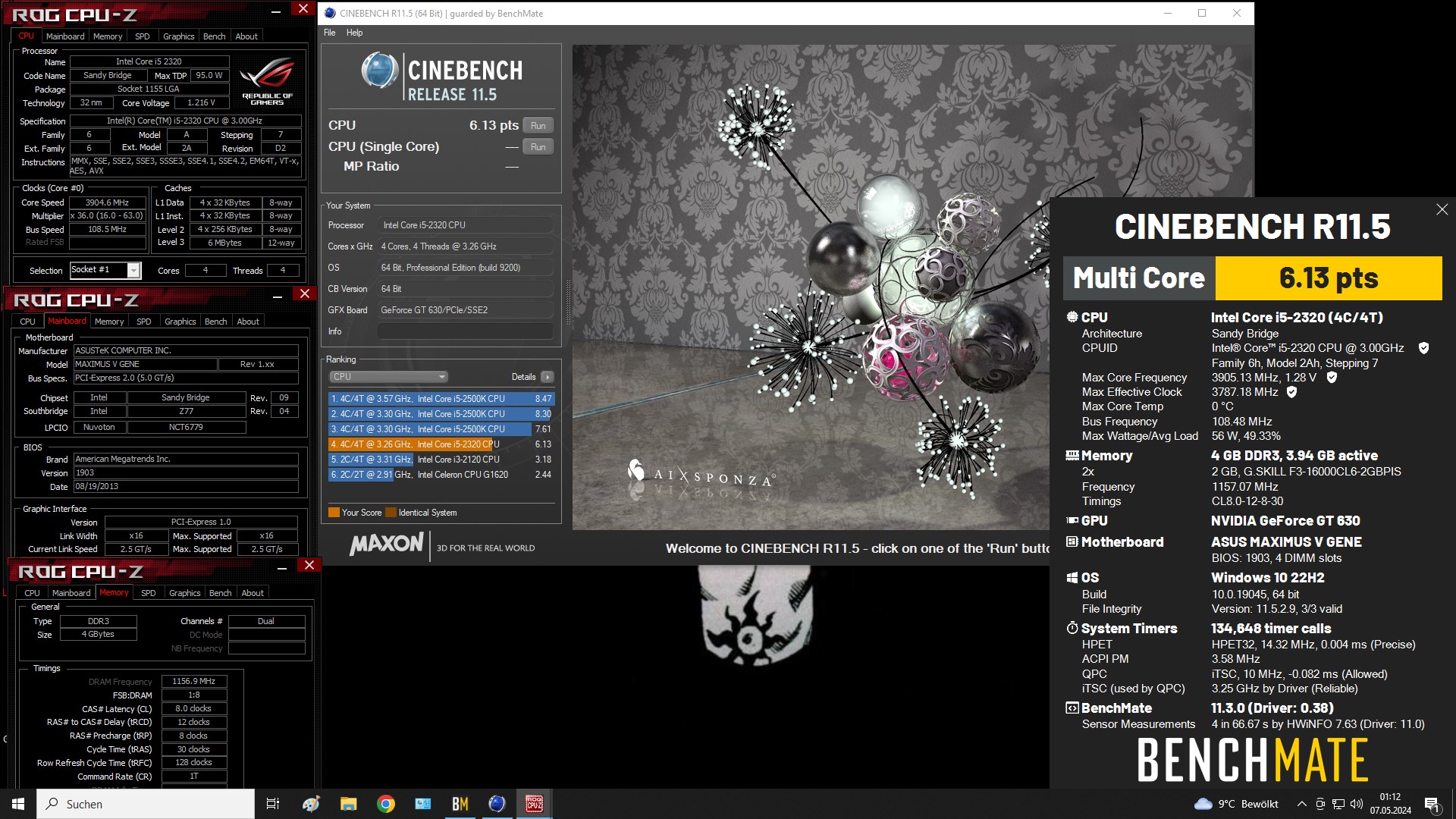The height and width of the screenshot is (819, 1456).
Task: Click the BenchMate CPU section chip icon
Action: coord(1072,317)
